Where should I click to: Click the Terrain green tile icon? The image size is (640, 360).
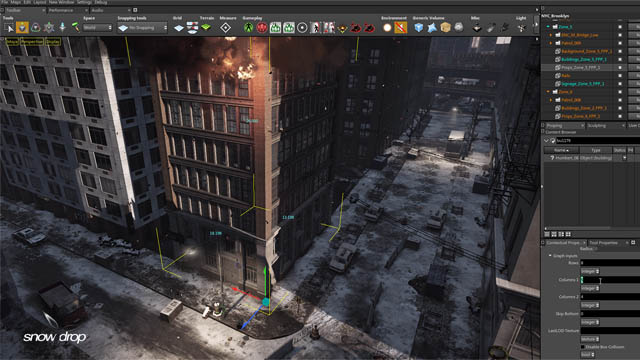point(206,27)
